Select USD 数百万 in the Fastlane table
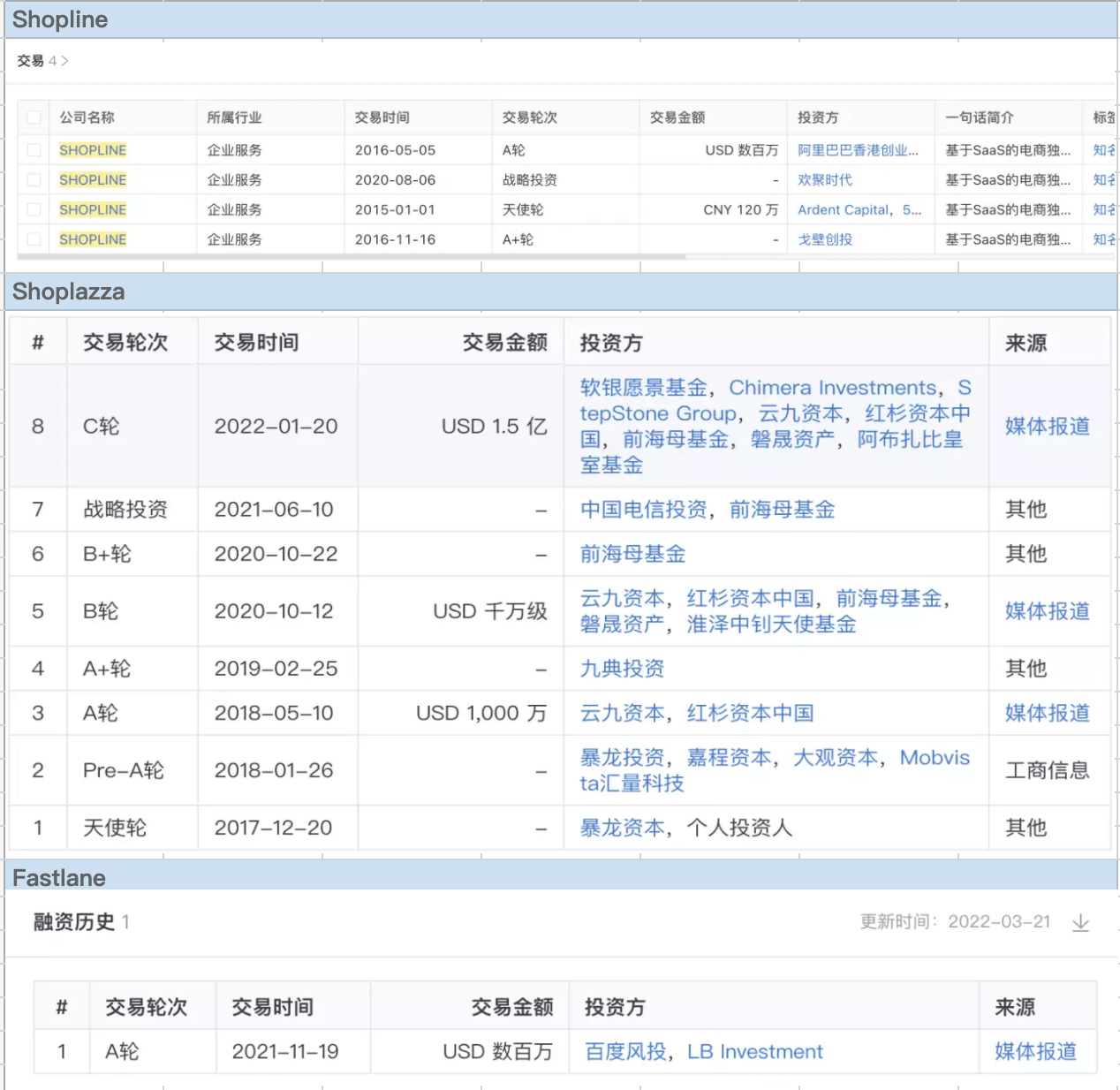This screenshot has height=1090, width=1120. click(498, 1052)
